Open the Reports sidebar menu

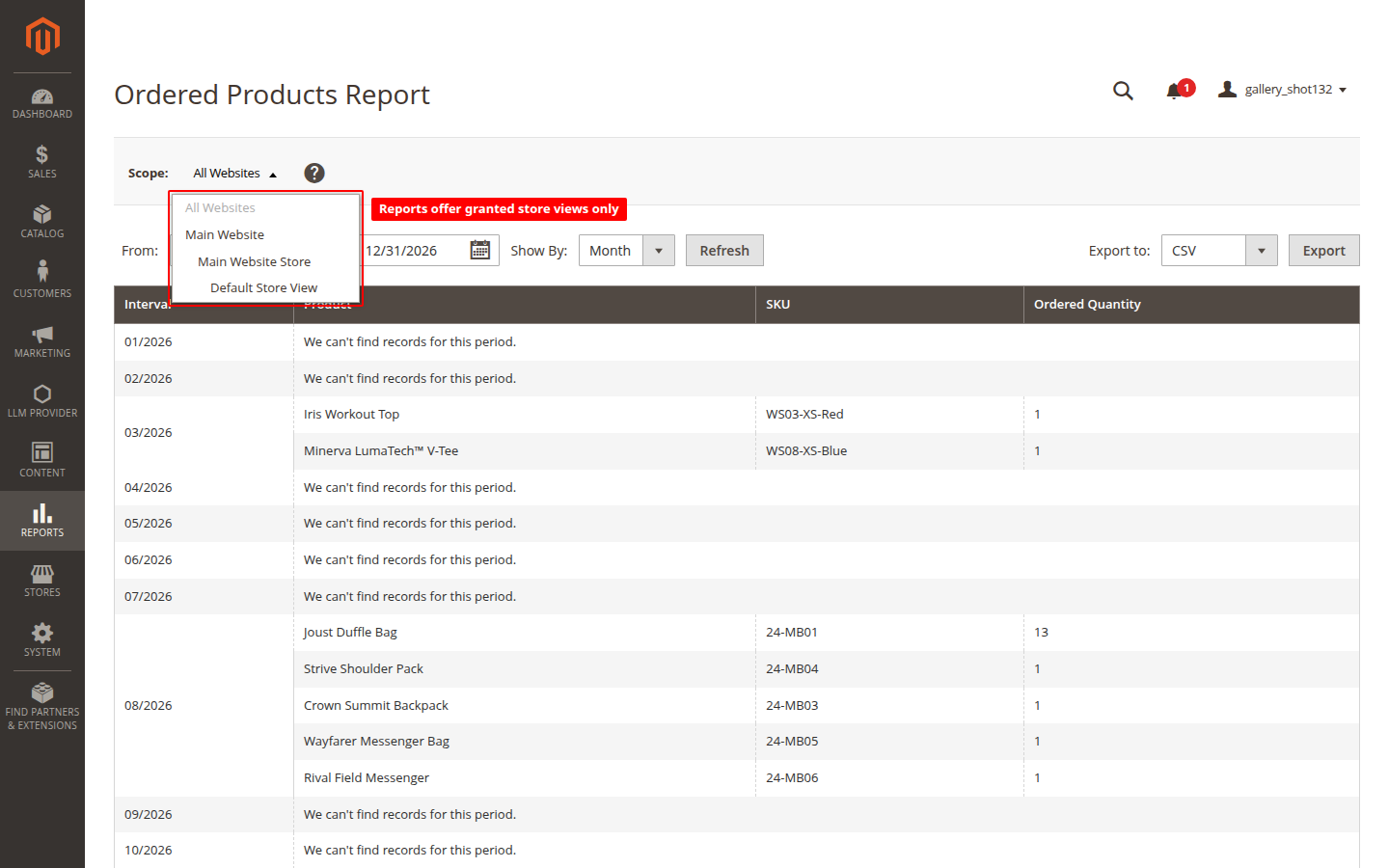pyautogui.click(x=42, y=521)
